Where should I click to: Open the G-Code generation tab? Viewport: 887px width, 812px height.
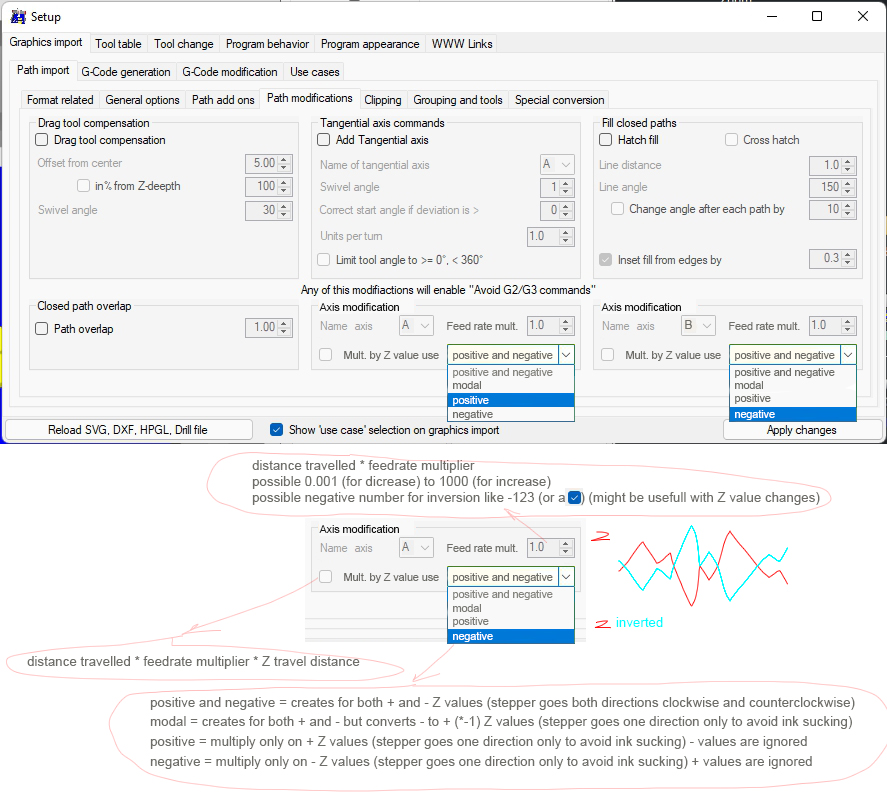click(x=126, y=72)
